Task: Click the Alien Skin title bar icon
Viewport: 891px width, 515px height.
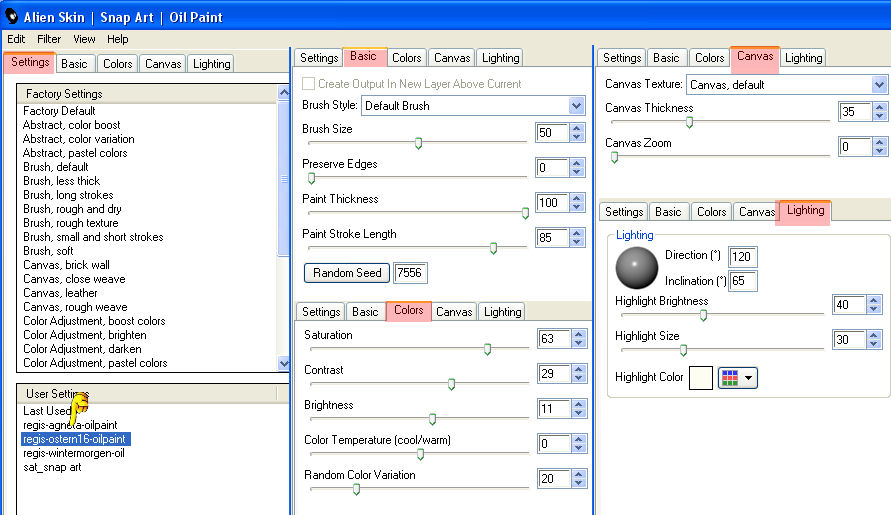Action: [11, 16]
